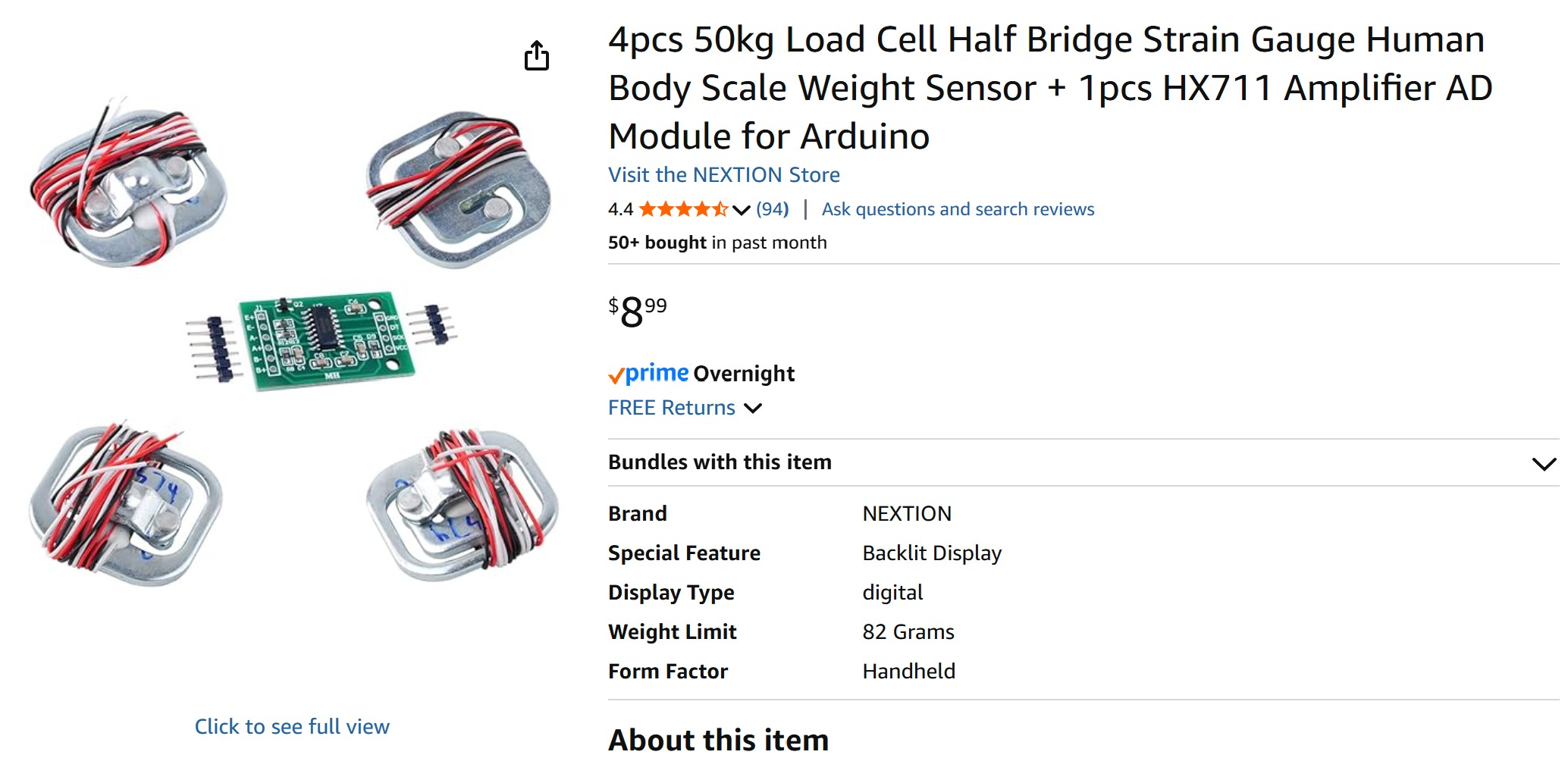Open the rating breakdown chevron beside the stars

(742, 210)
